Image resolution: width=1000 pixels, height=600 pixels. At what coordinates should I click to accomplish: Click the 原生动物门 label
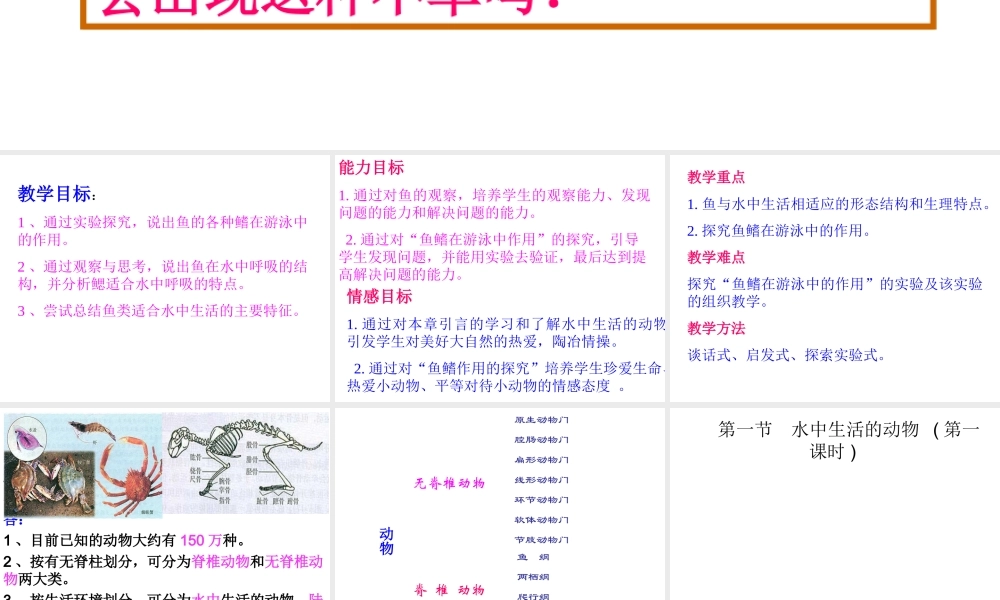pos(541,420)
